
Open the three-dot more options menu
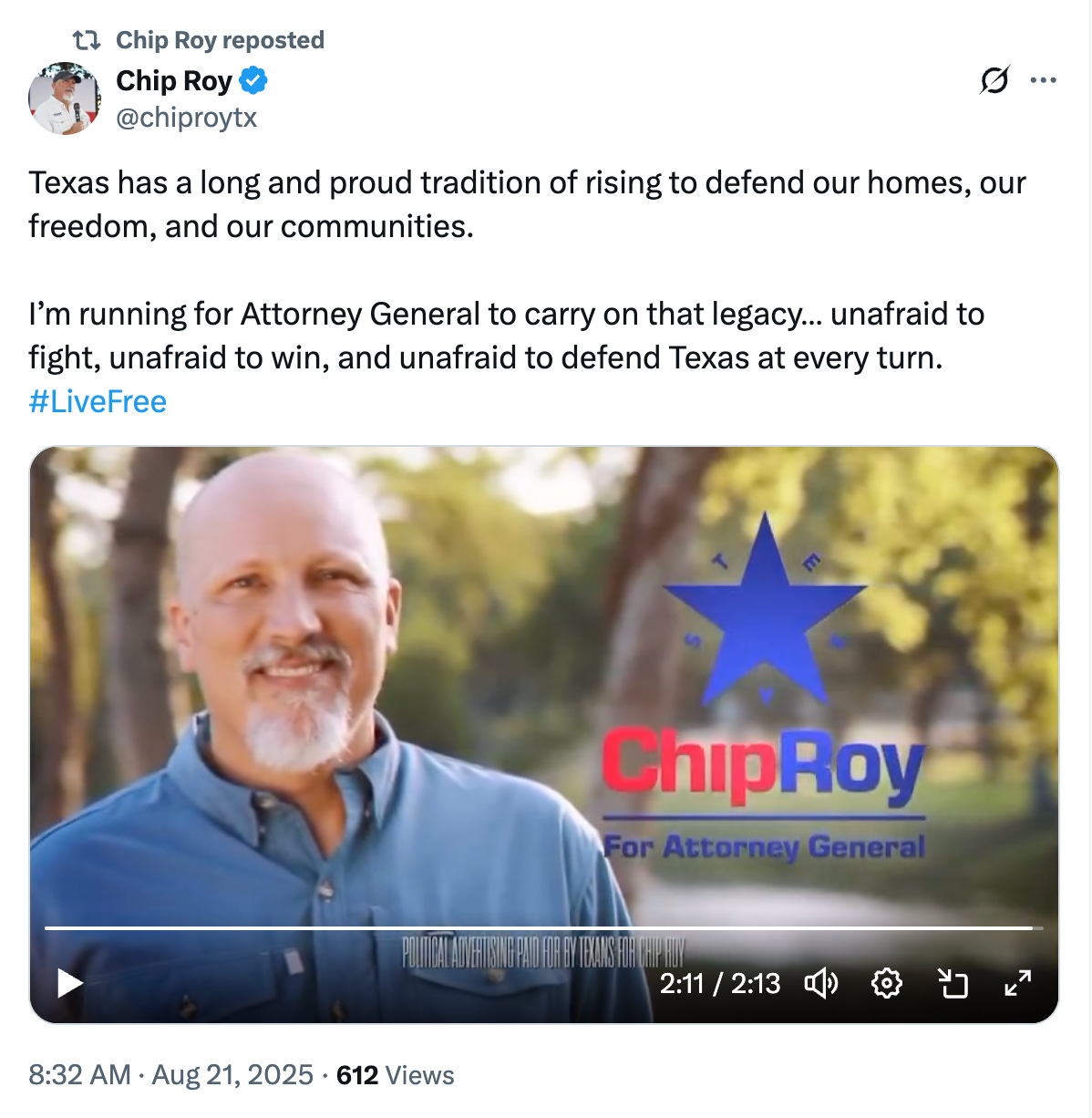tap(1043, 80)
